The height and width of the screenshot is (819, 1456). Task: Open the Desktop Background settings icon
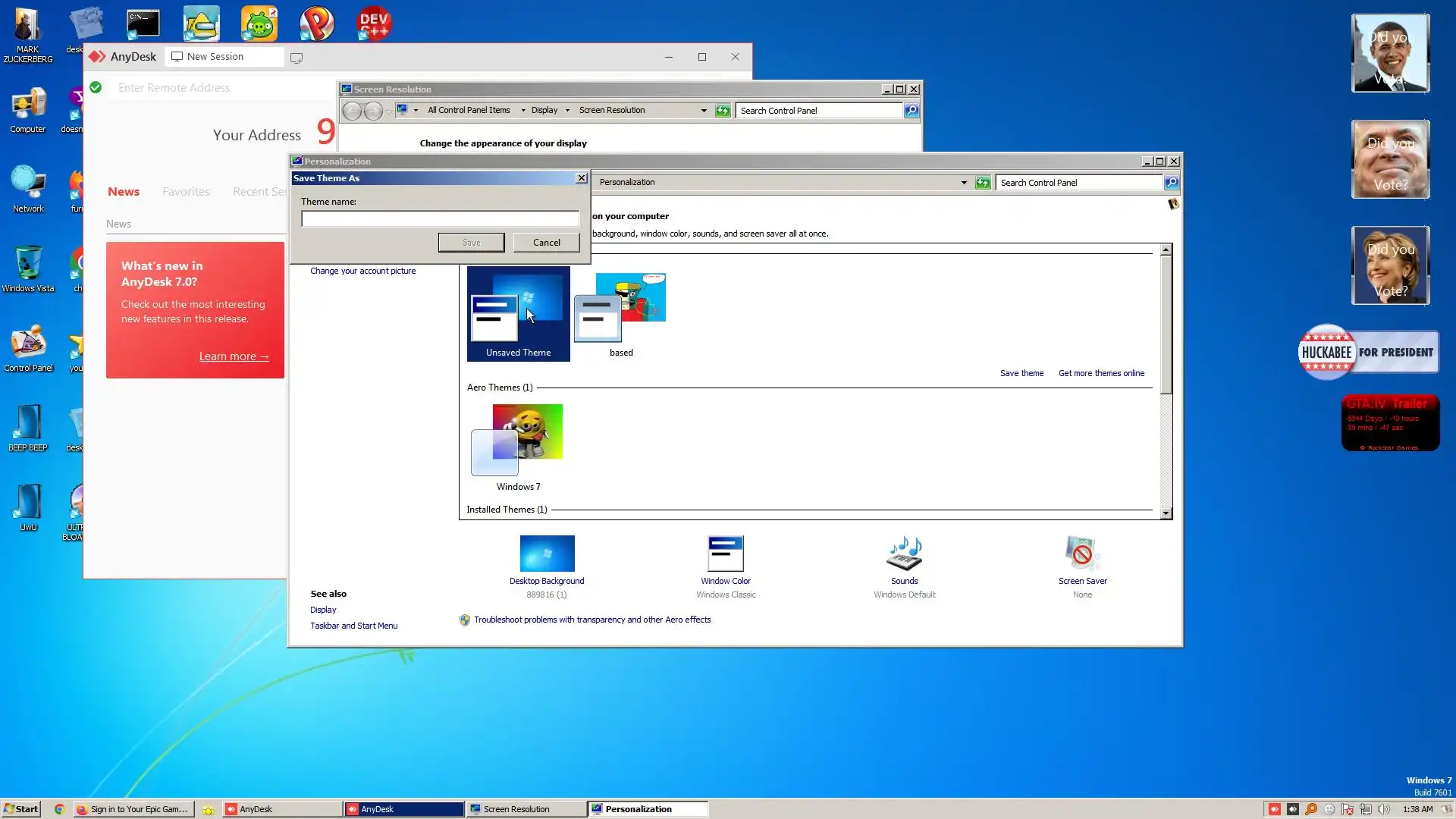click(x=547, y=554)
